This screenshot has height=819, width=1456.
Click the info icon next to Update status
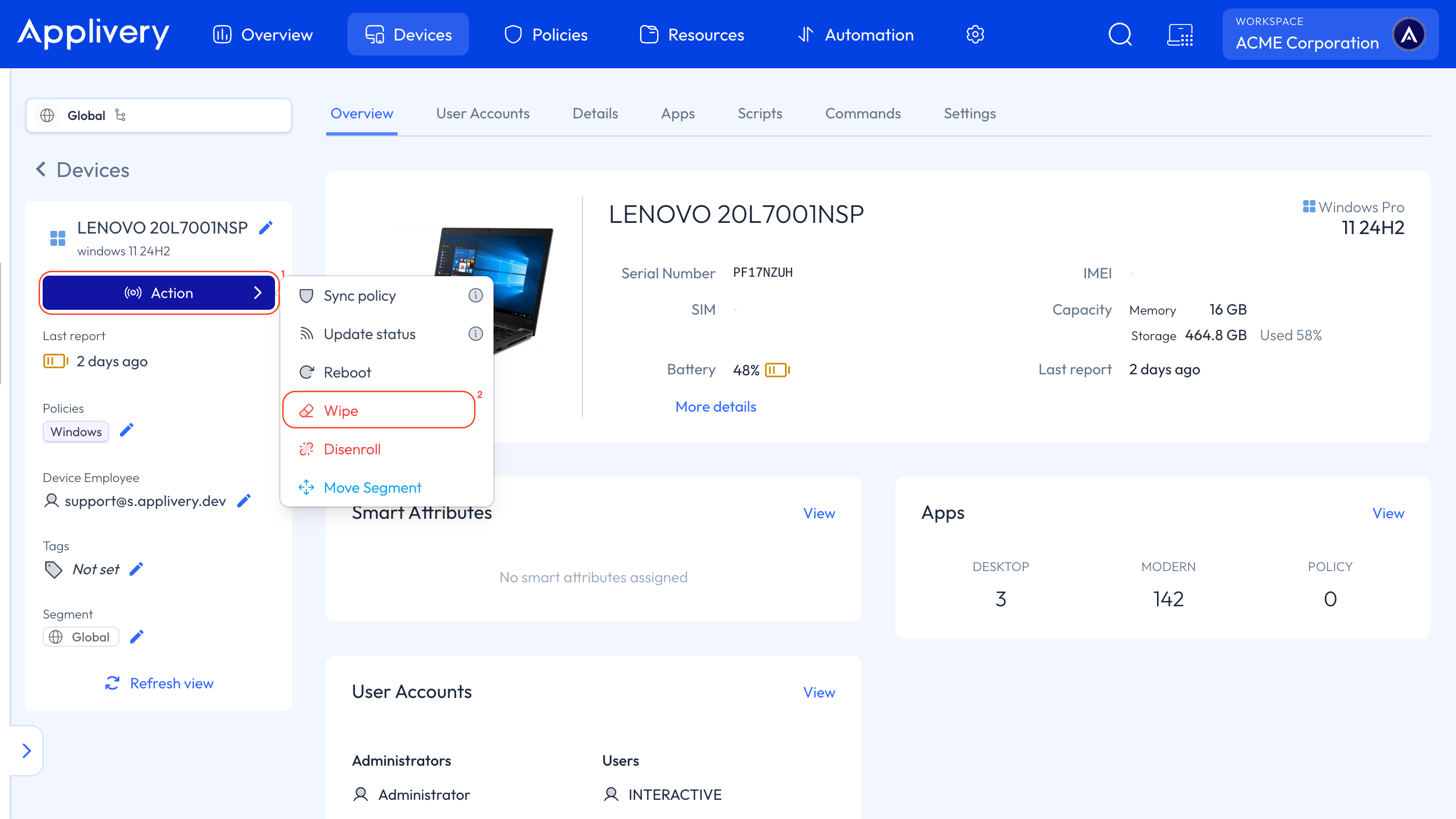point(475,334)
